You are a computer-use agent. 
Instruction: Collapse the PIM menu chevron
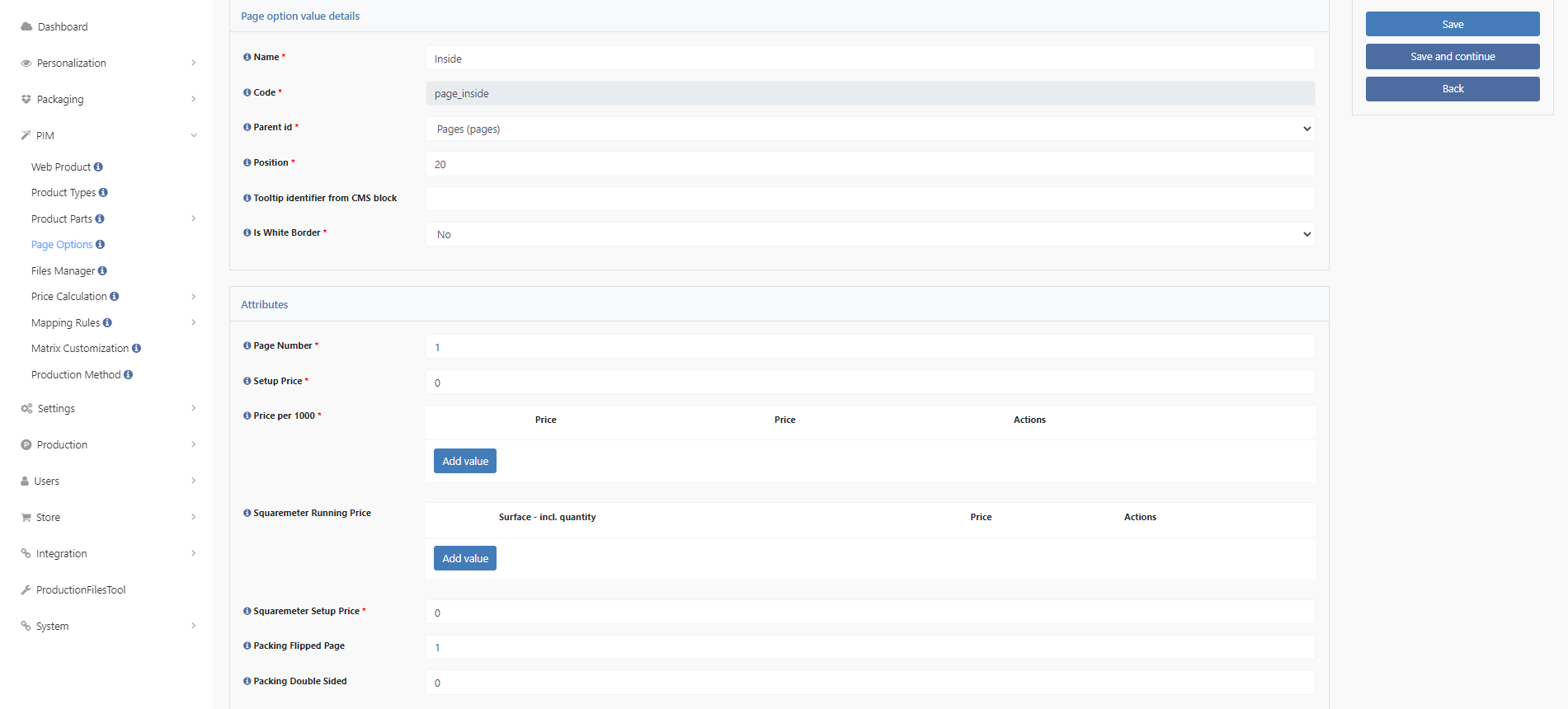[x=194, y=135]
